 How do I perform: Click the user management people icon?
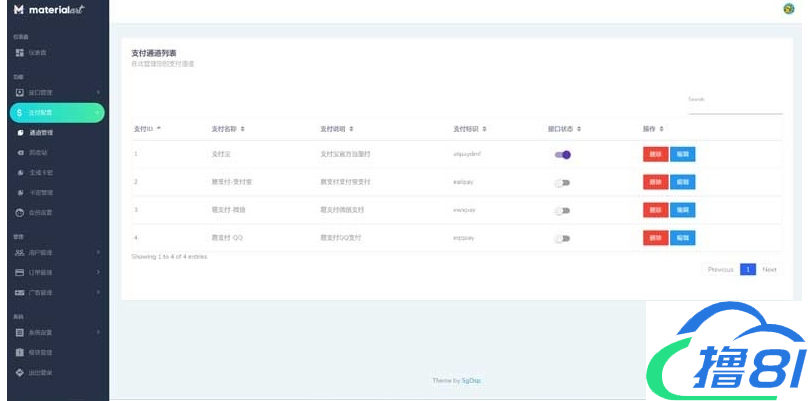19,253
